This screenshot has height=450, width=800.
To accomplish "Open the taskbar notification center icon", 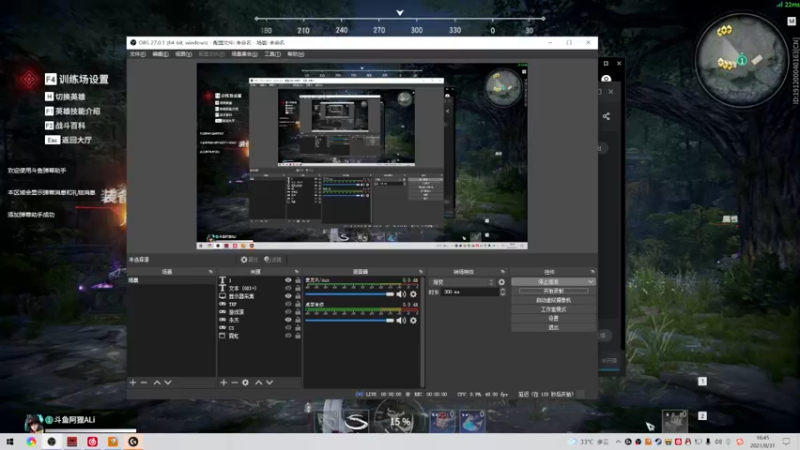I will click(x=787, y=441).
